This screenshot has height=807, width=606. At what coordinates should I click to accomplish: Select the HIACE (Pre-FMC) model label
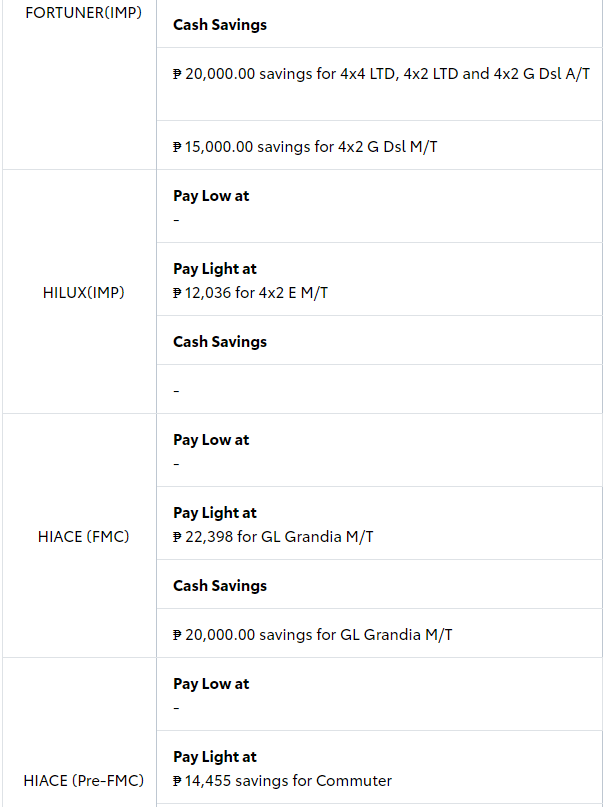tap(83, 781)
